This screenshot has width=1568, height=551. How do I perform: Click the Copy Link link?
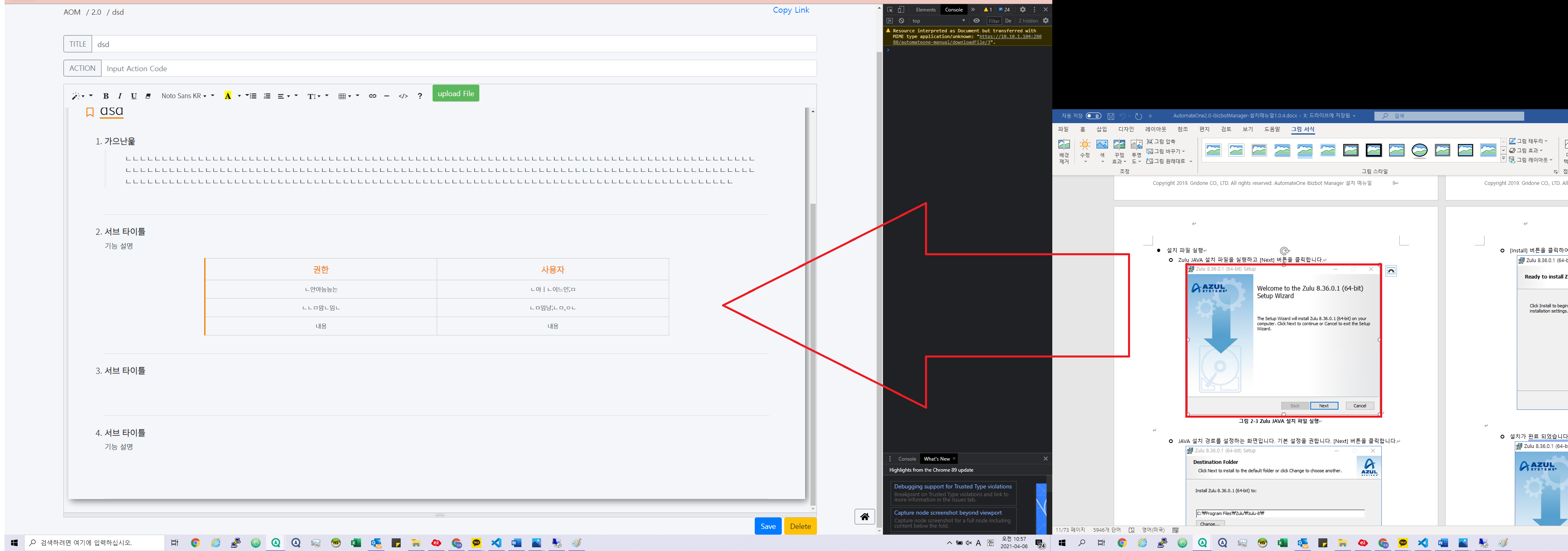point(791,10)
